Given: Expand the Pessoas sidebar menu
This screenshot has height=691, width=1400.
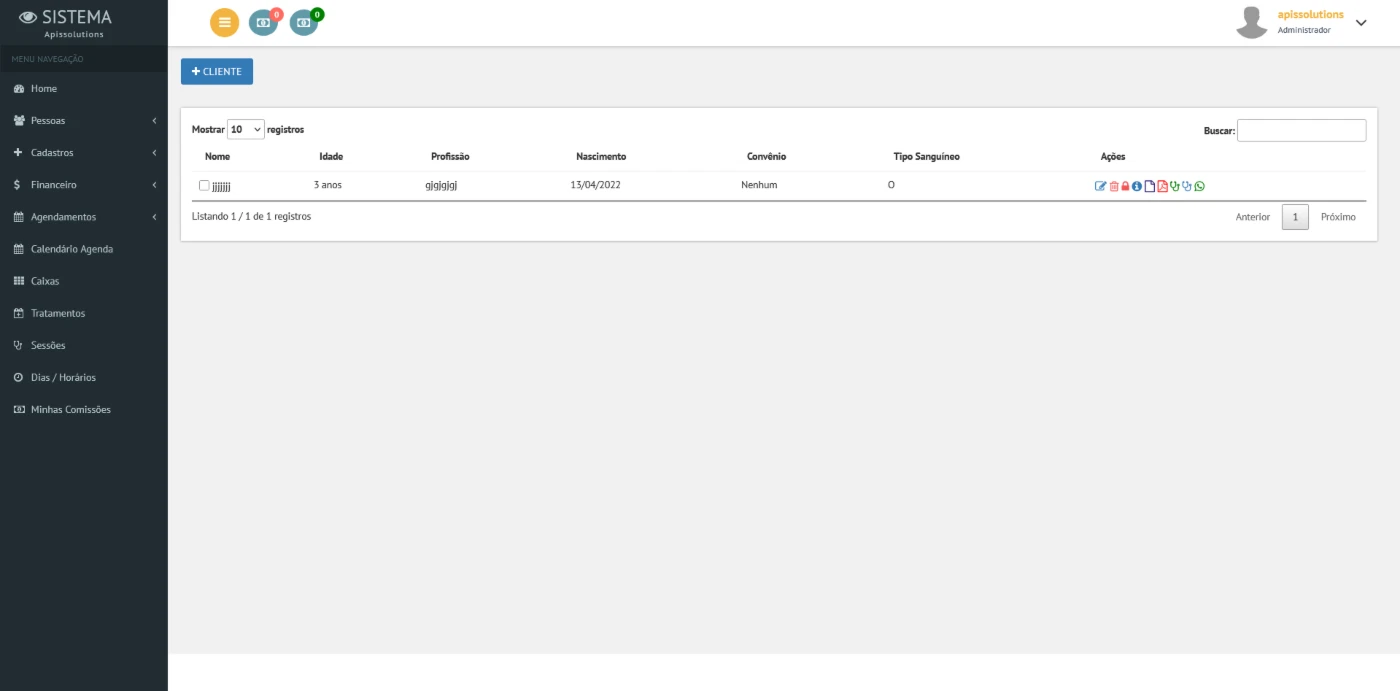Looking at the screenshot, I should tap(84, 121).
